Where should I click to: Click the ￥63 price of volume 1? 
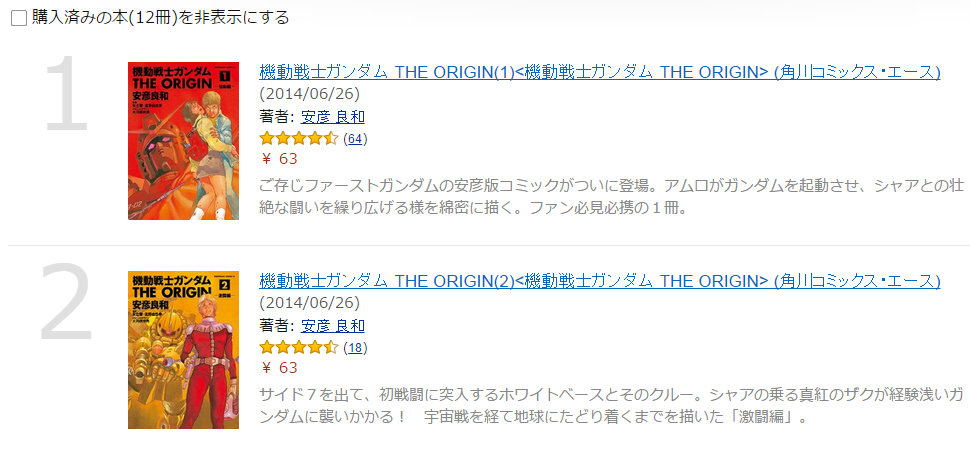[x=279, y=159]
